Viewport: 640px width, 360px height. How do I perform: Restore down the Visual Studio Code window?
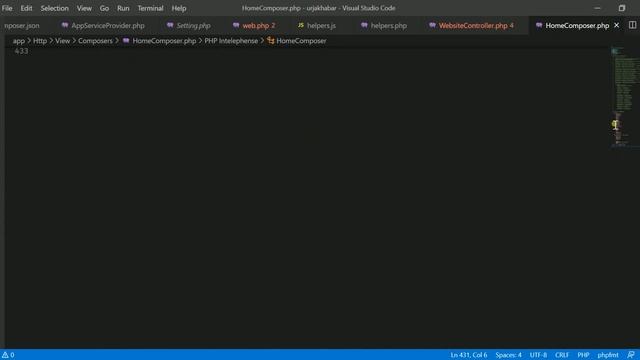pos(622,8)
